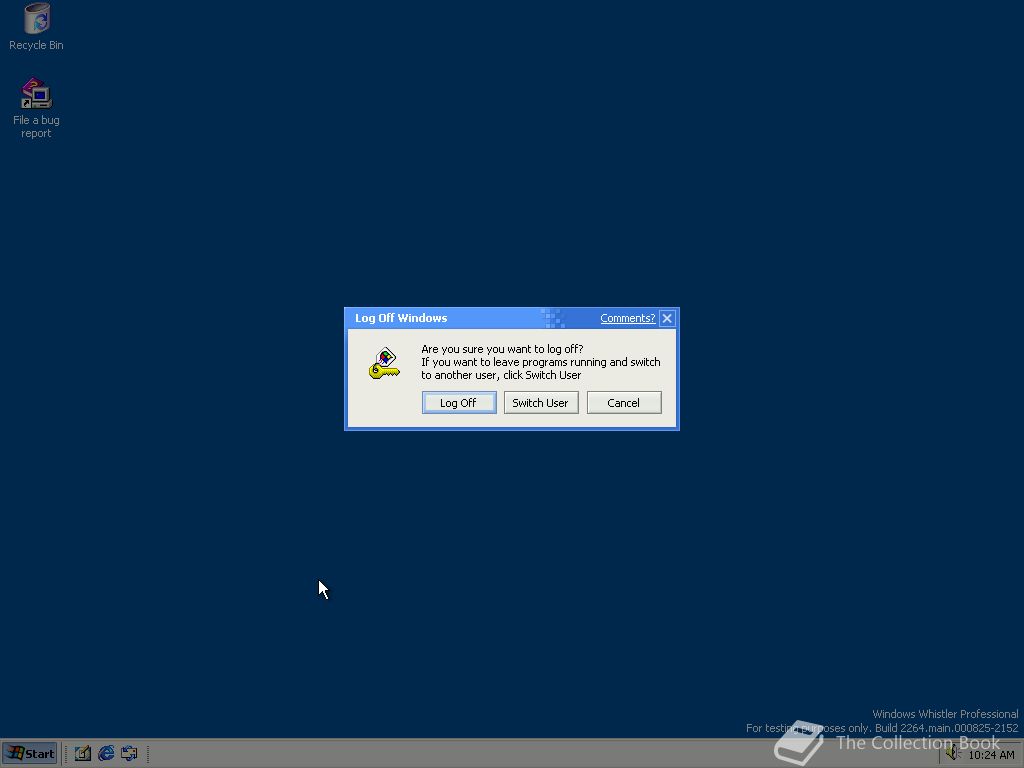Click the Log Off button

pos(459,403)
